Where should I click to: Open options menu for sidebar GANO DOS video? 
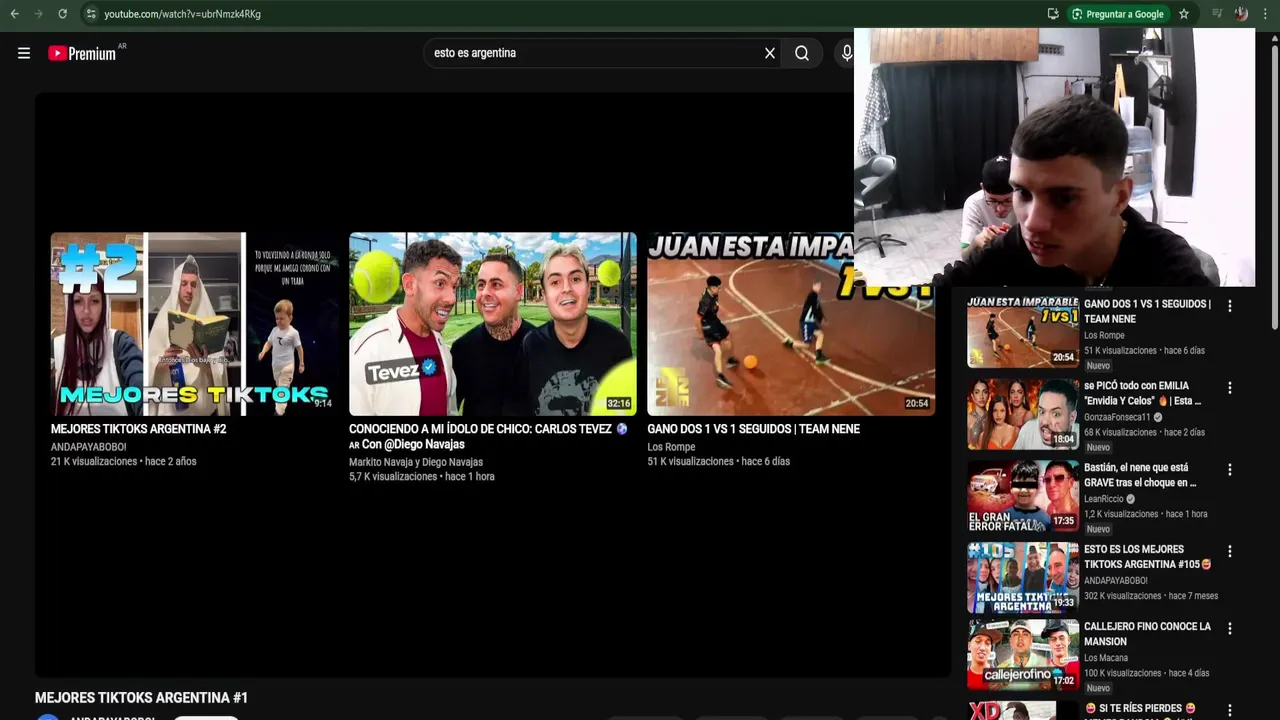click(x=1230, y=306)
